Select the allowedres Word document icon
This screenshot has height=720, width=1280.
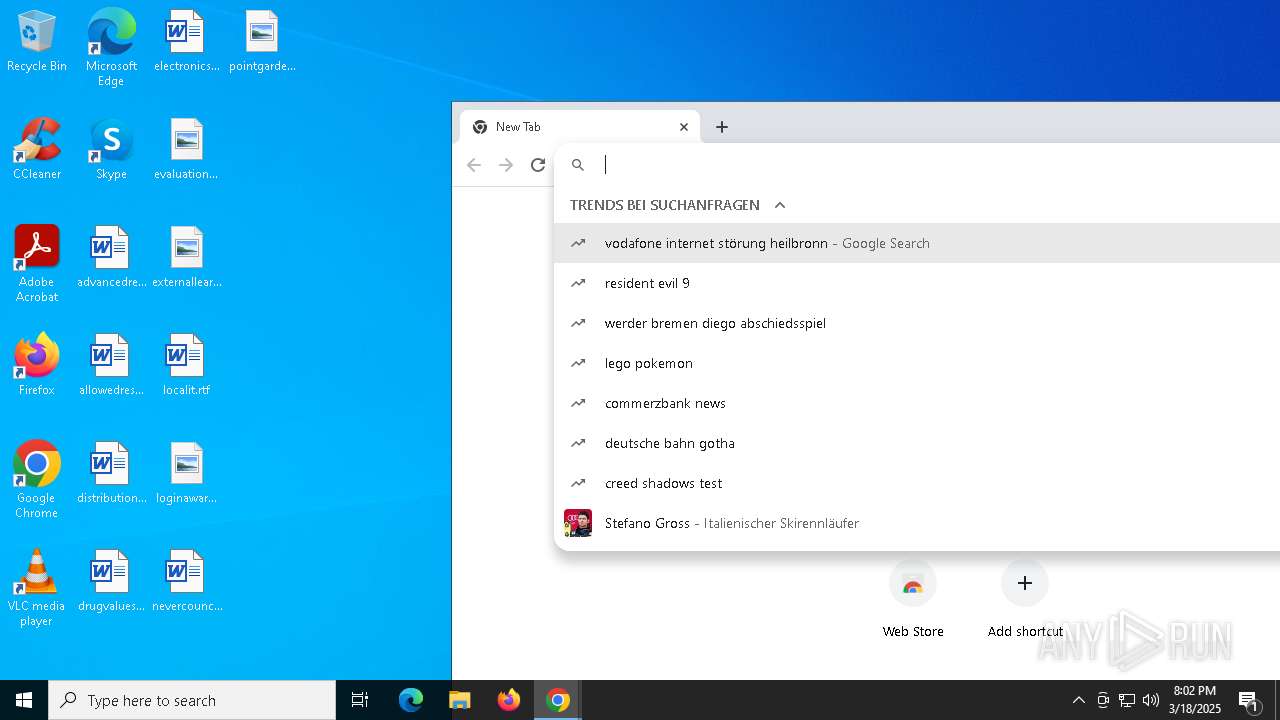click(x=111, y=365)
